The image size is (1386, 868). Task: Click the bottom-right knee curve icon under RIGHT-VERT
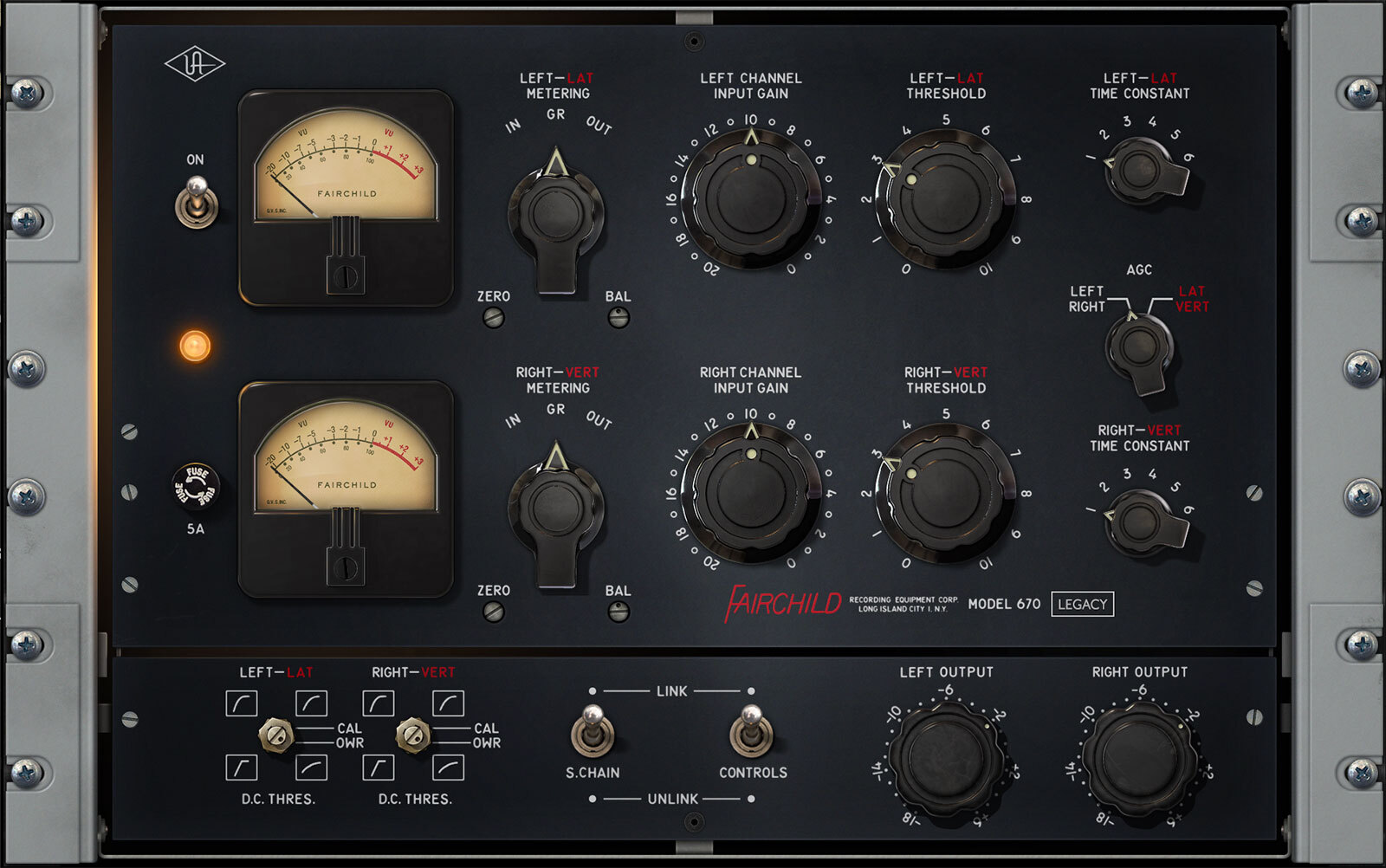(x=448, y=768)
